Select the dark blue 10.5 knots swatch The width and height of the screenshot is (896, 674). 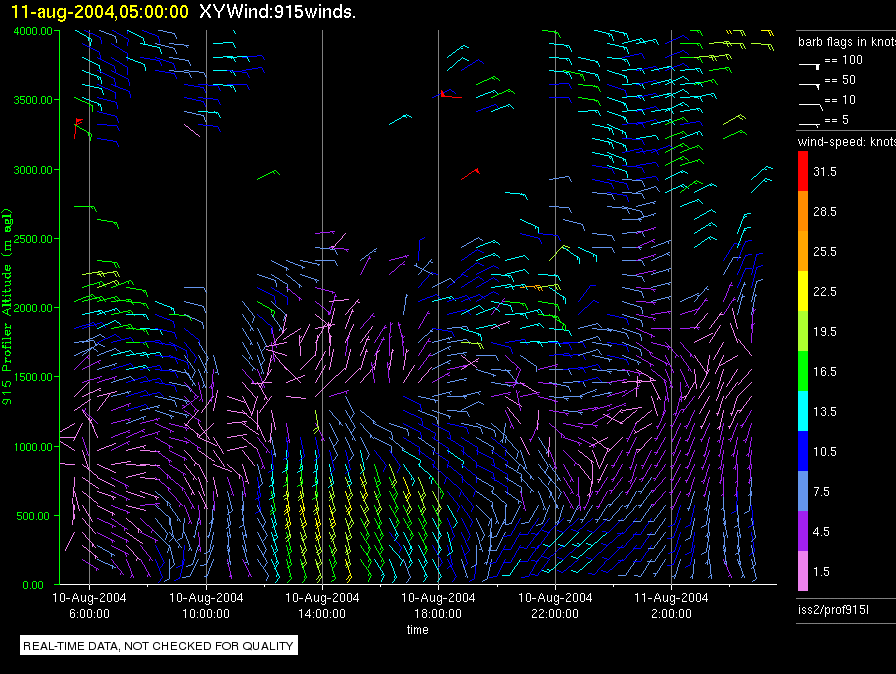(803, 451)
